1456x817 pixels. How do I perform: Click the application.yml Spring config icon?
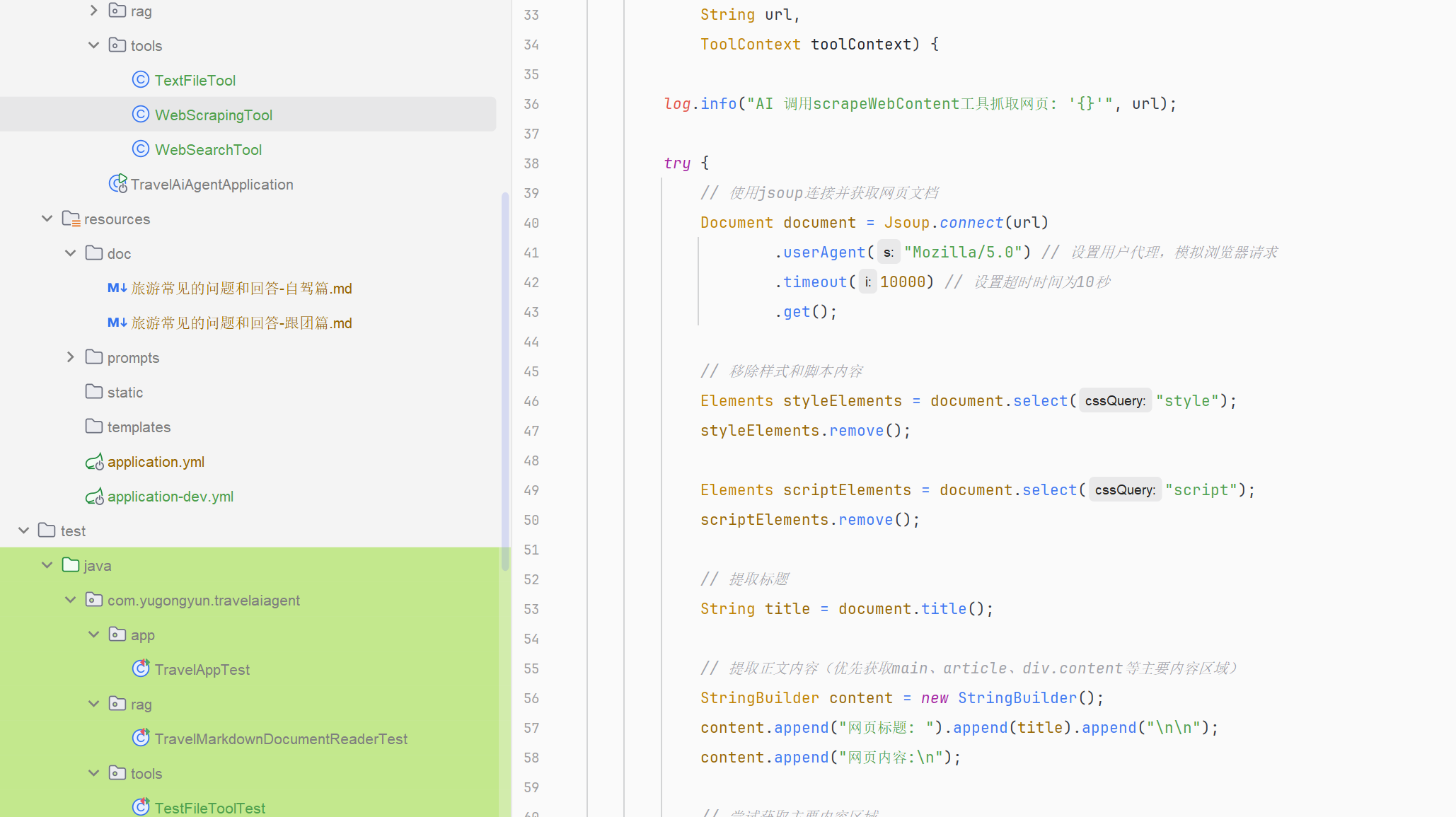[94, 462]
